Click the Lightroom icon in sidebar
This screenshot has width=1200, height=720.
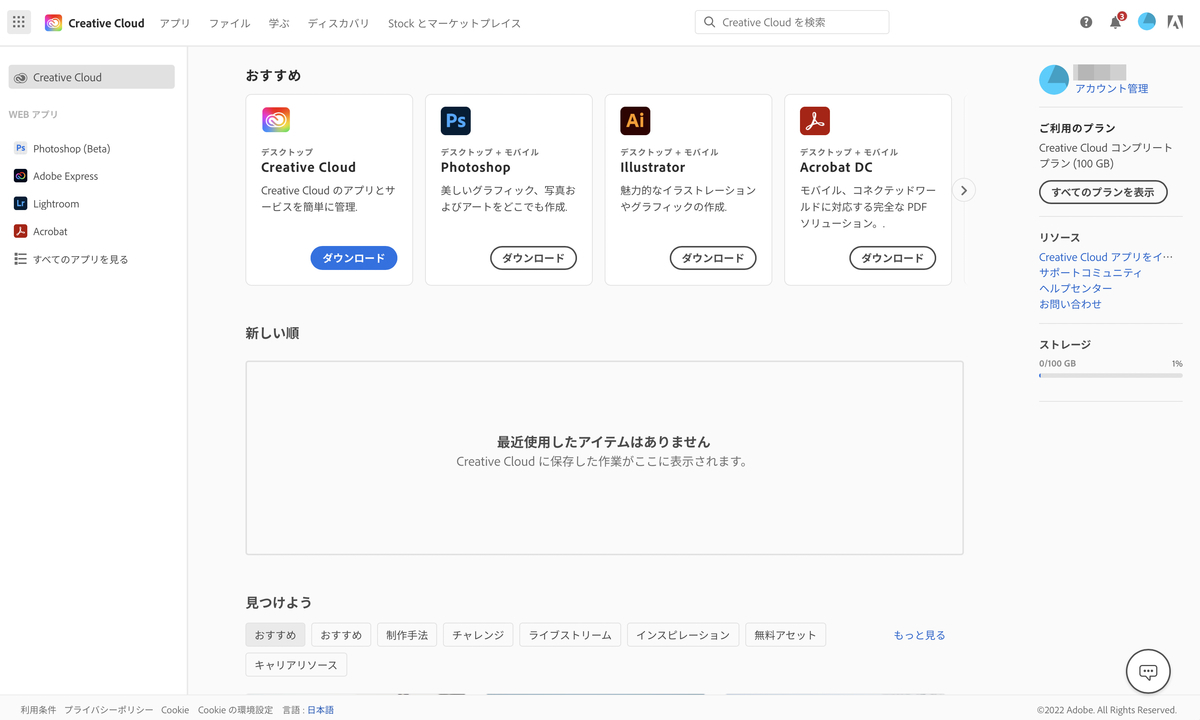[20, 203]
